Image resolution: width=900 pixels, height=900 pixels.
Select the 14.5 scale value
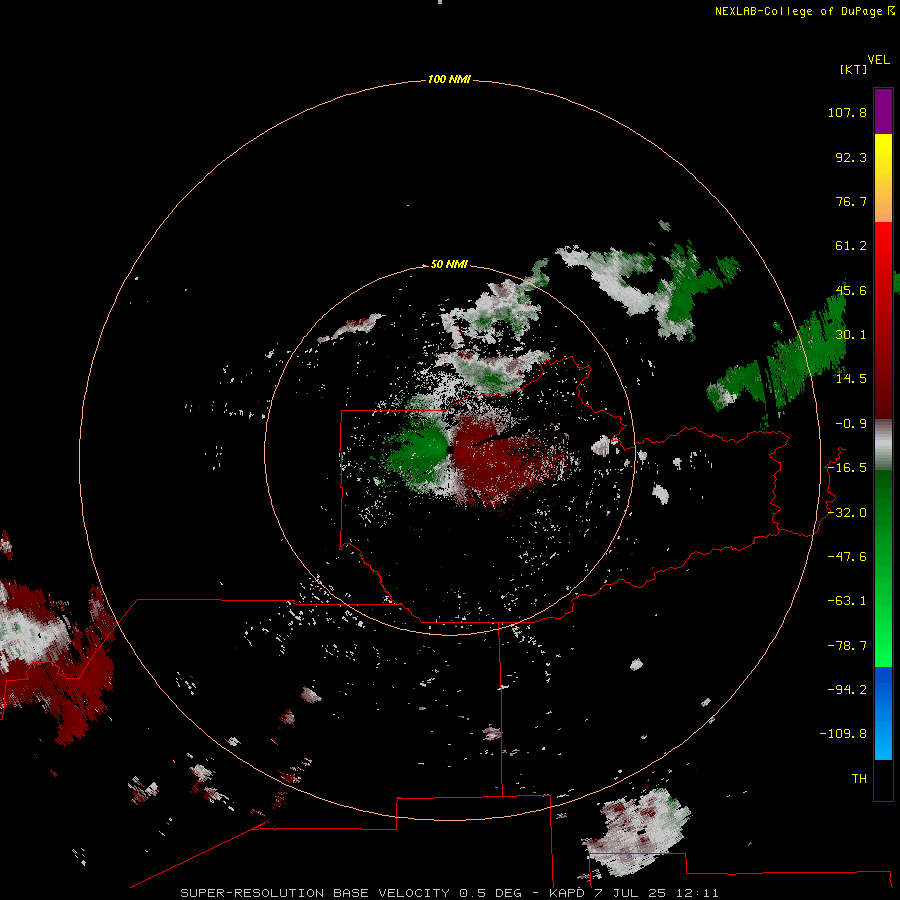point(851,379)
